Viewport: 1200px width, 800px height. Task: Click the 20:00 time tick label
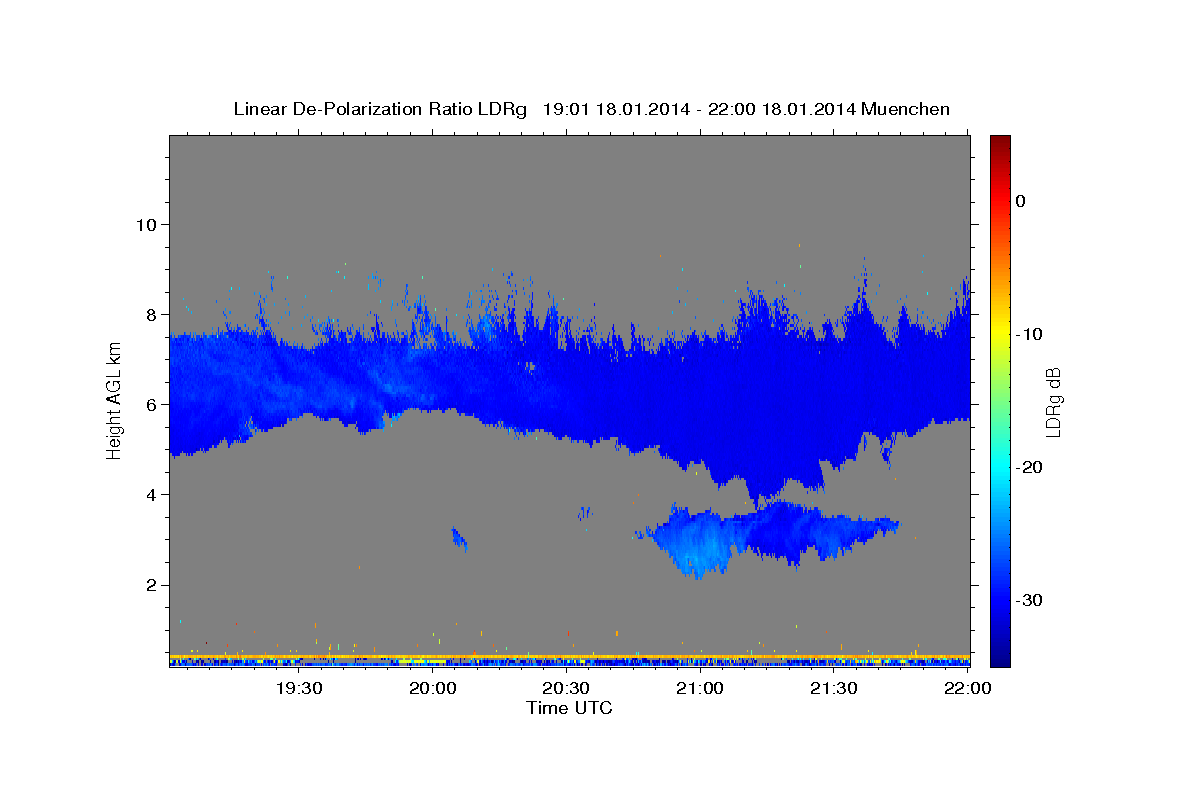[x=433, y=688]
